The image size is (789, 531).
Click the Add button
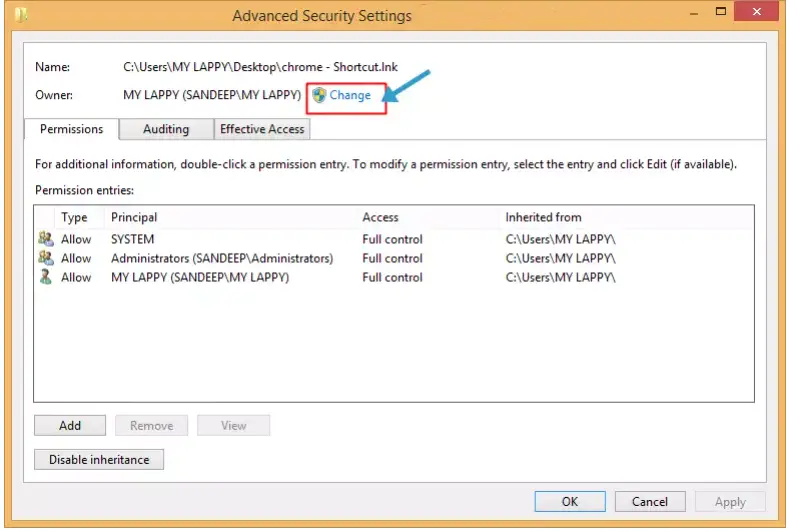(70, 426)
